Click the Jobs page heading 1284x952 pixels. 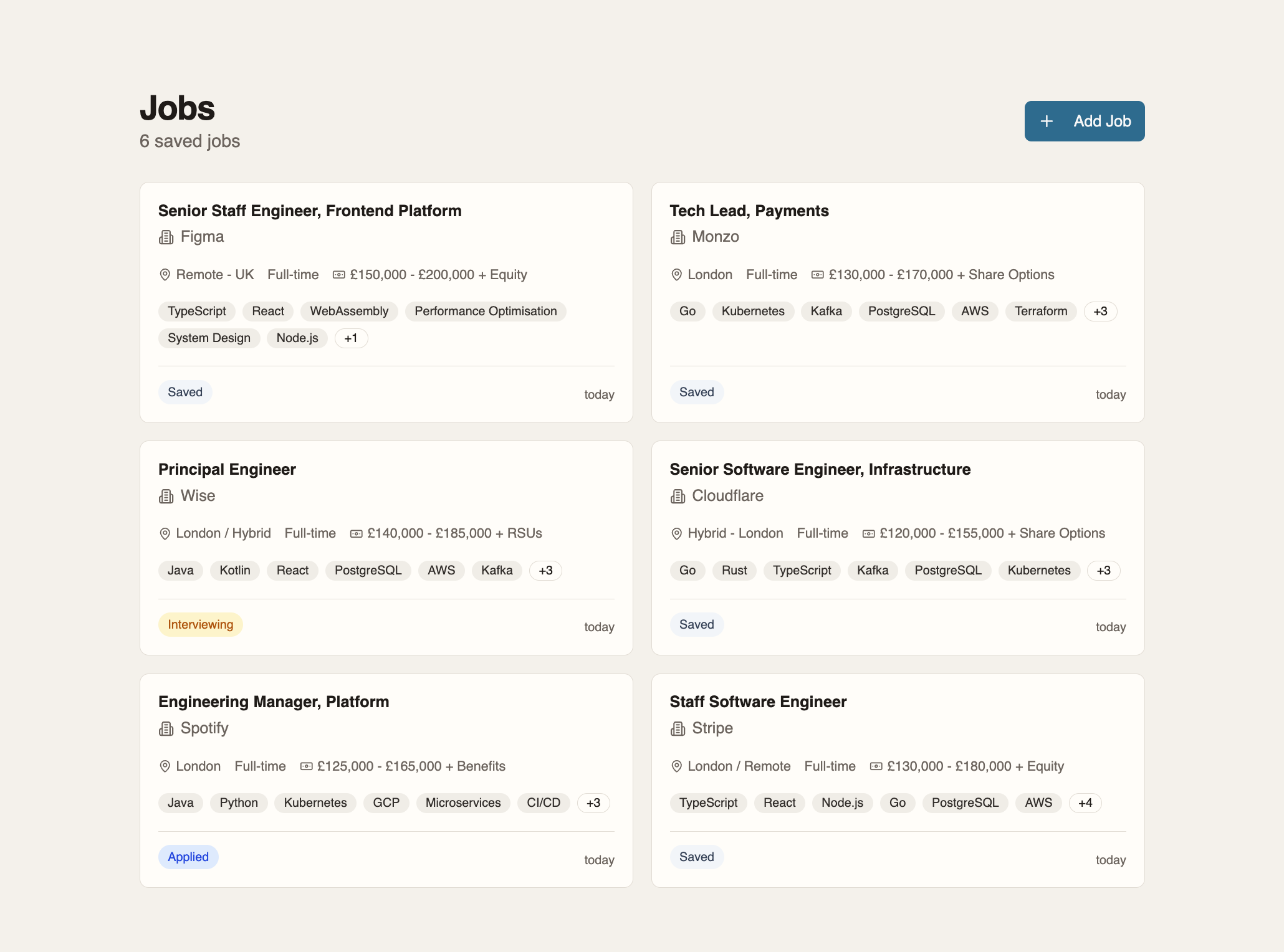178,108
